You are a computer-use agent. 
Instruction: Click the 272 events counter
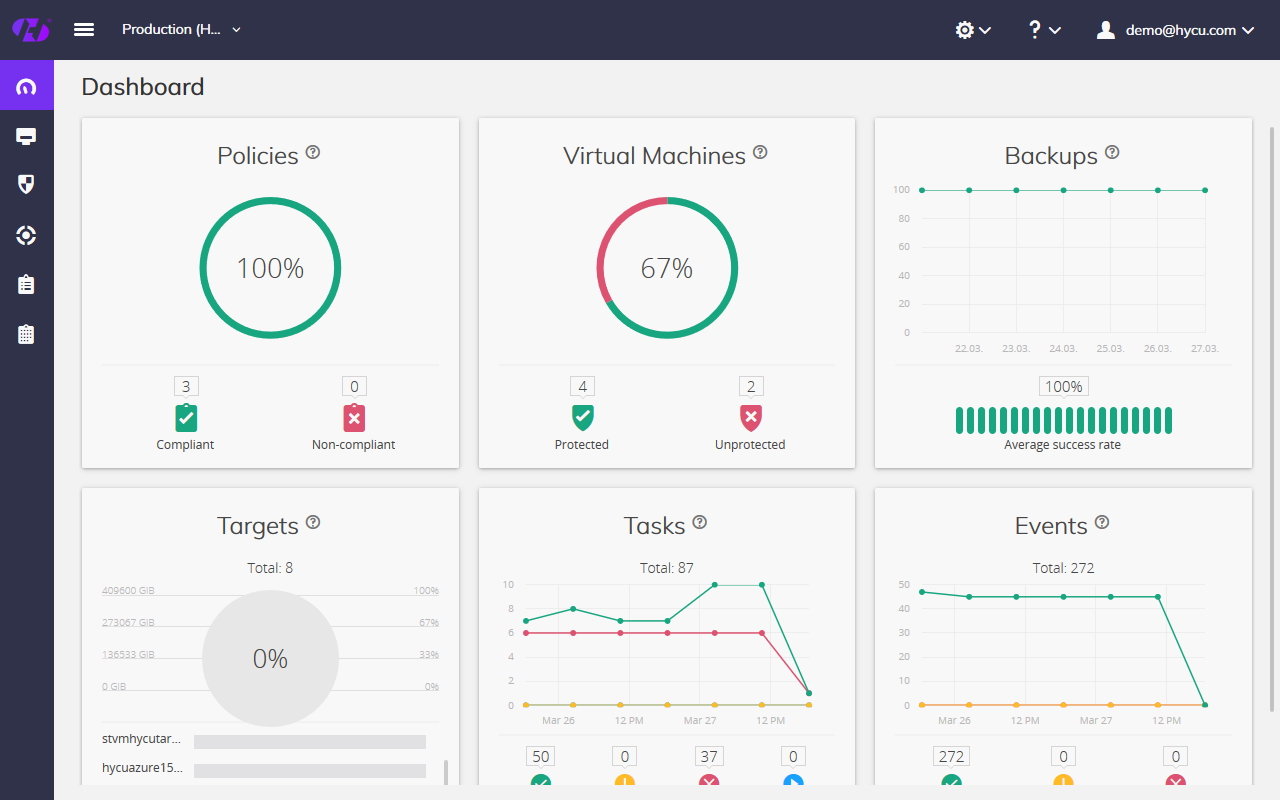pos(951,756)
